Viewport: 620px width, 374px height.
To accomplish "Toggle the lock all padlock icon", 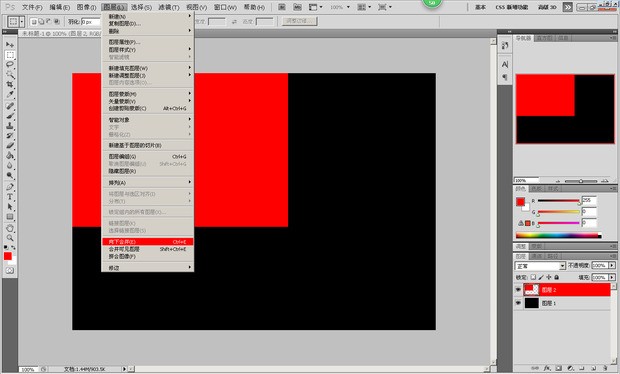I will (x=556, y=278).
